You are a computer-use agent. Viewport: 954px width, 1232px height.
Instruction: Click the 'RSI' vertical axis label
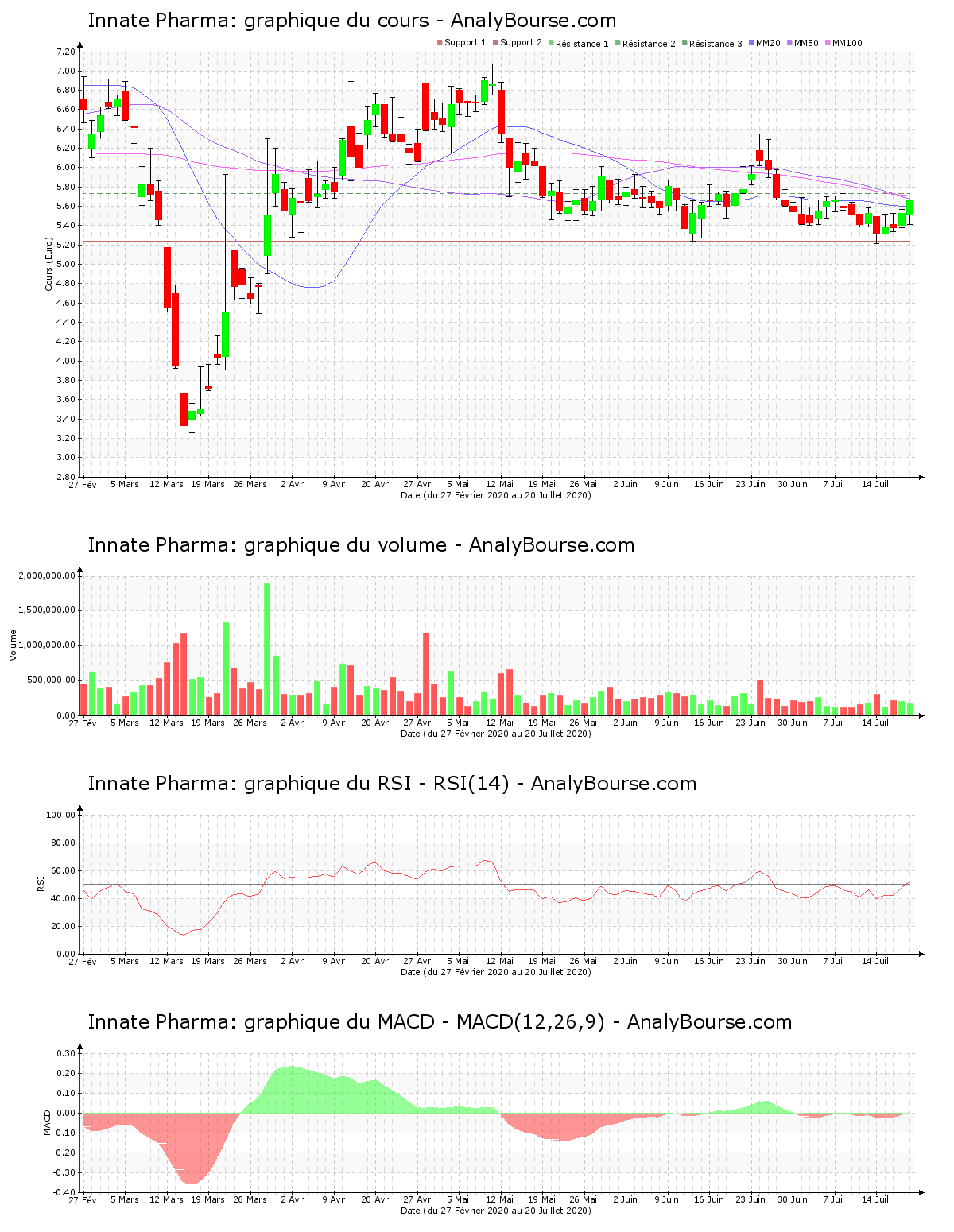pos(41,883)
